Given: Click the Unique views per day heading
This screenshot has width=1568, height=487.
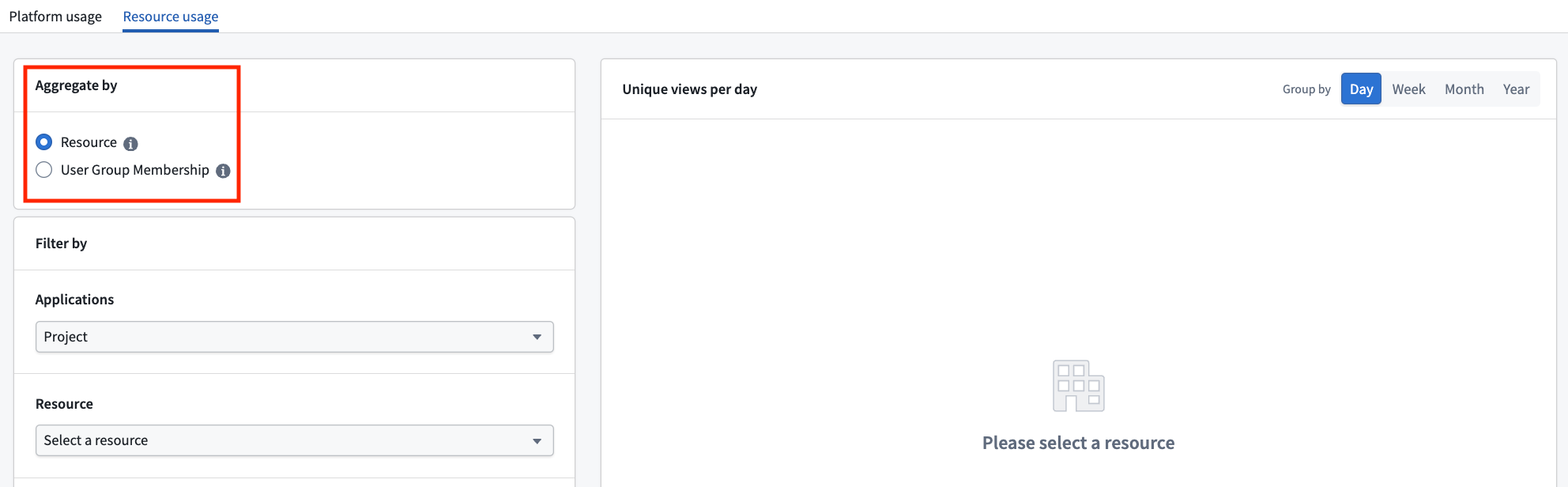Looking at the screenshot, I should click(x=689, y=89).
